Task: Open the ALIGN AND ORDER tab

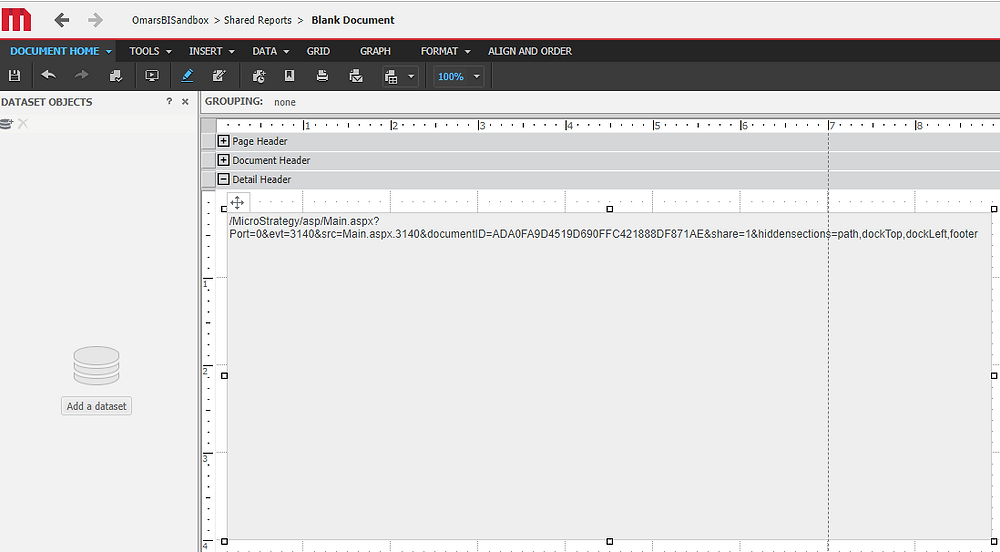Action: [x=530, y=51]
